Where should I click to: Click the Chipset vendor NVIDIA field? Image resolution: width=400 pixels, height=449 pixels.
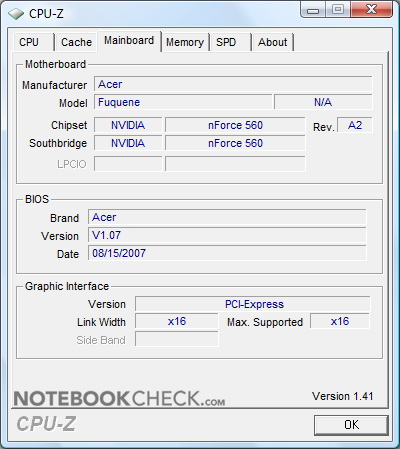tap(128, 125)
